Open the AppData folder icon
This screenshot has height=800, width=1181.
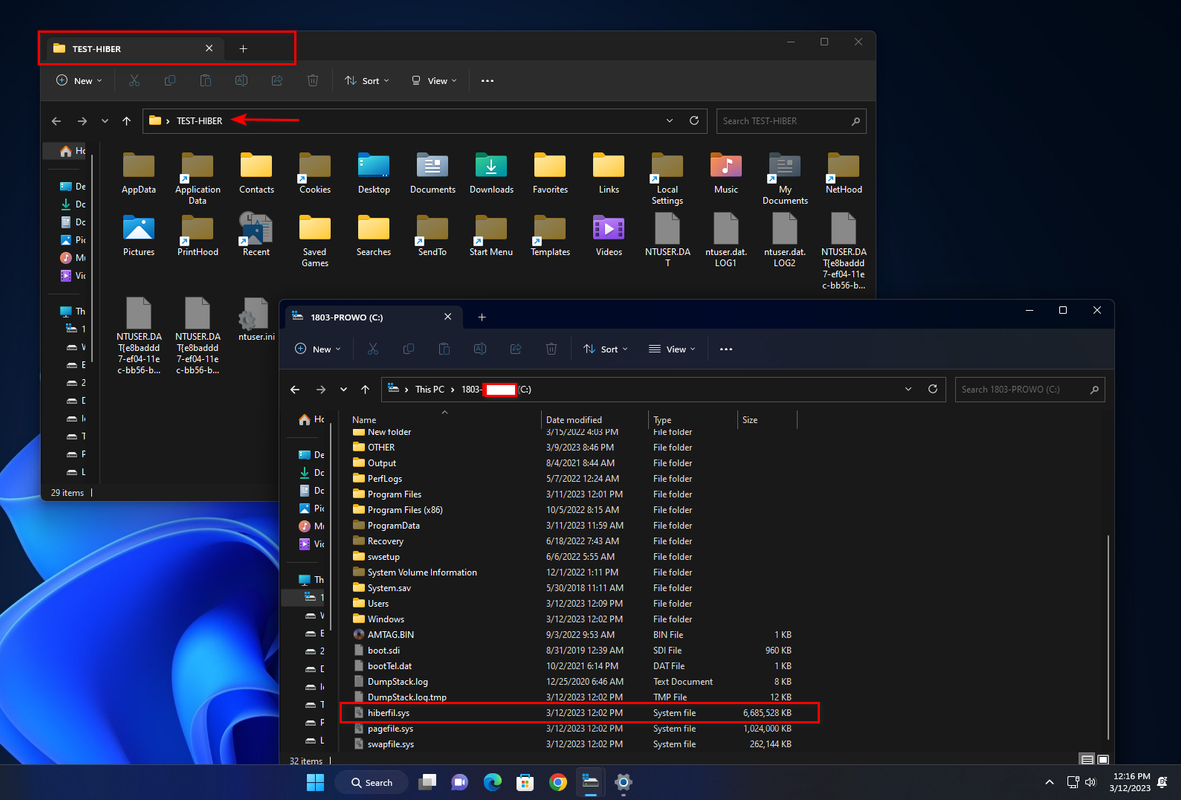point(138,166)
